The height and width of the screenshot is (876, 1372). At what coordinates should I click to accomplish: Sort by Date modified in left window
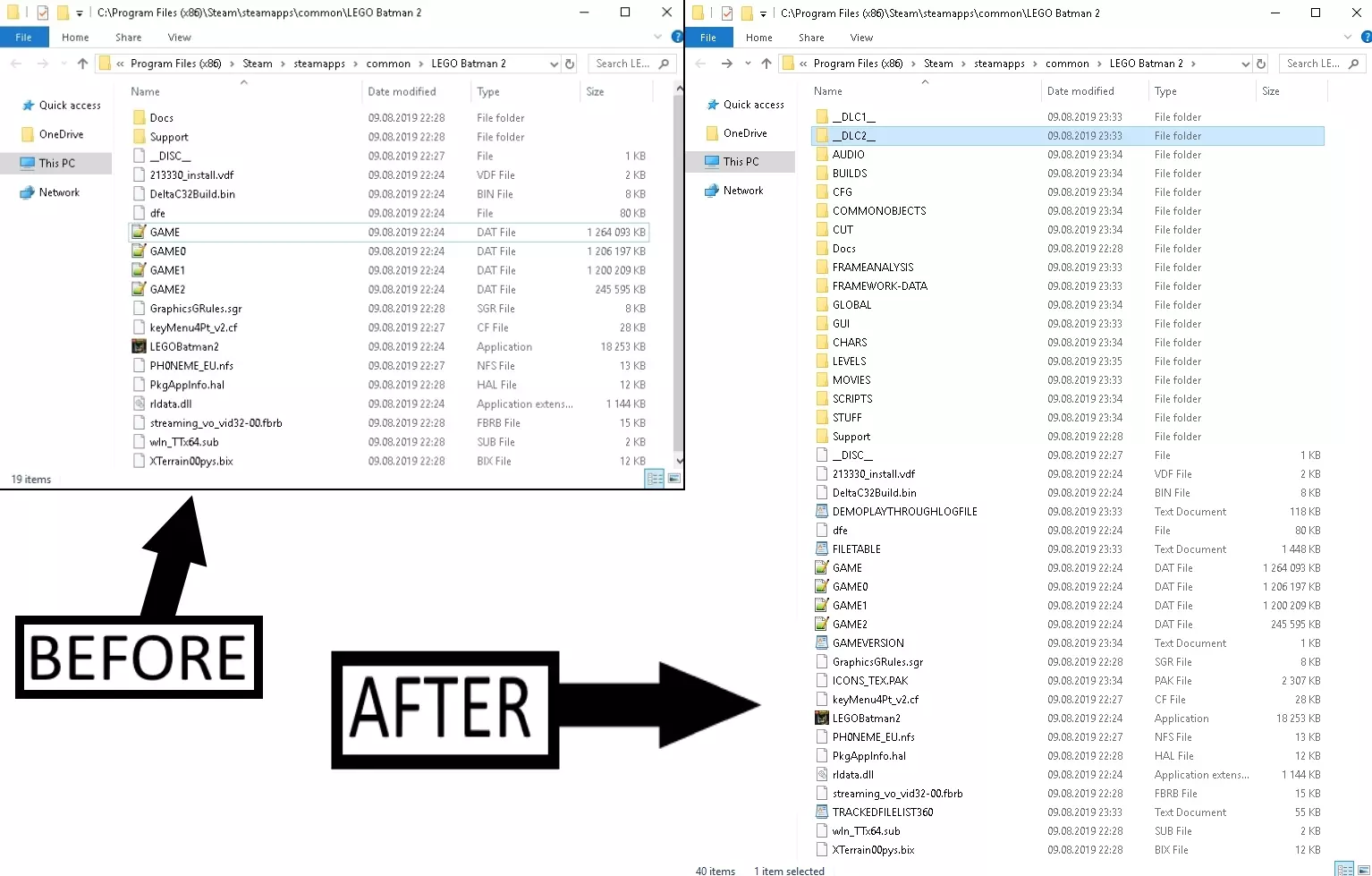click(x=402, y=91)
